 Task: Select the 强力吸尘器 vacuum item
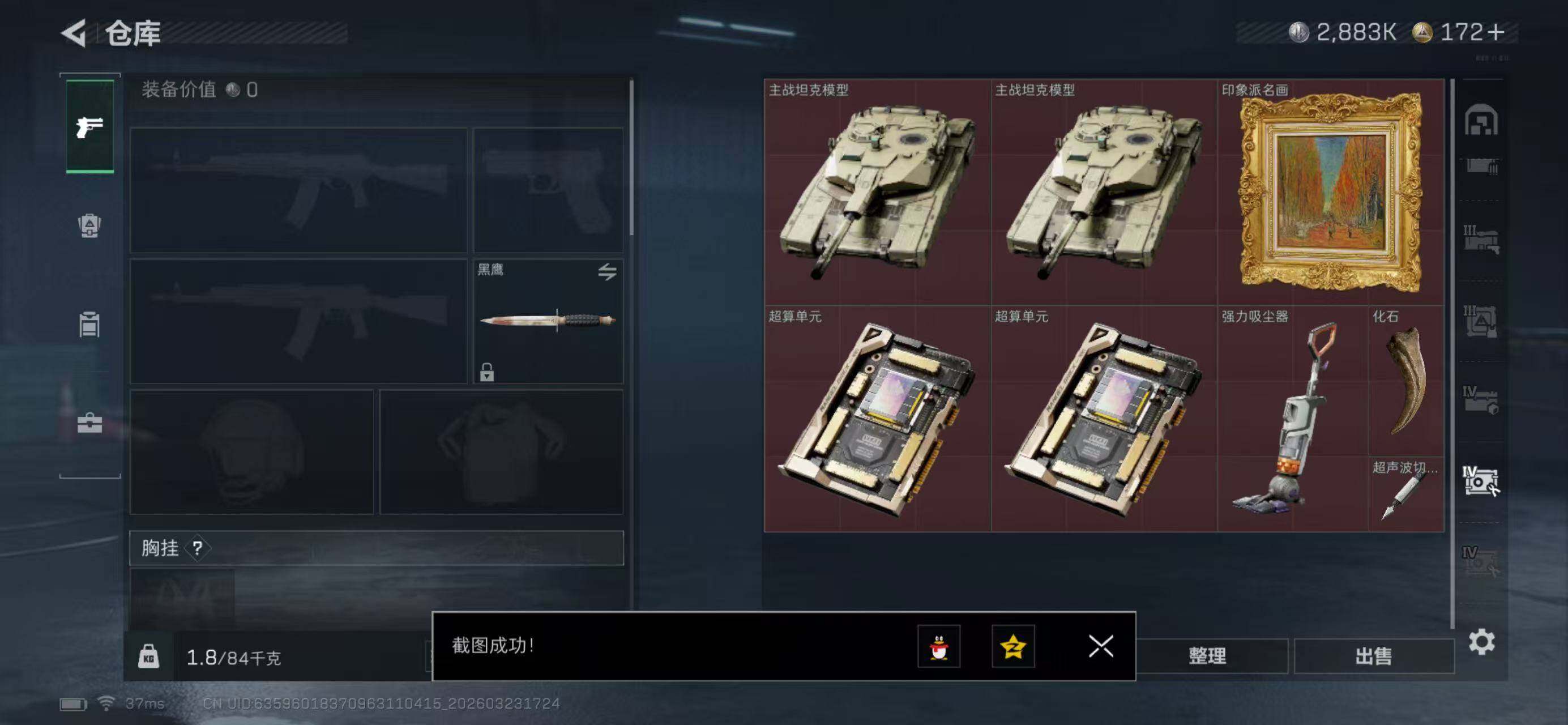[x=1293, y=418]
